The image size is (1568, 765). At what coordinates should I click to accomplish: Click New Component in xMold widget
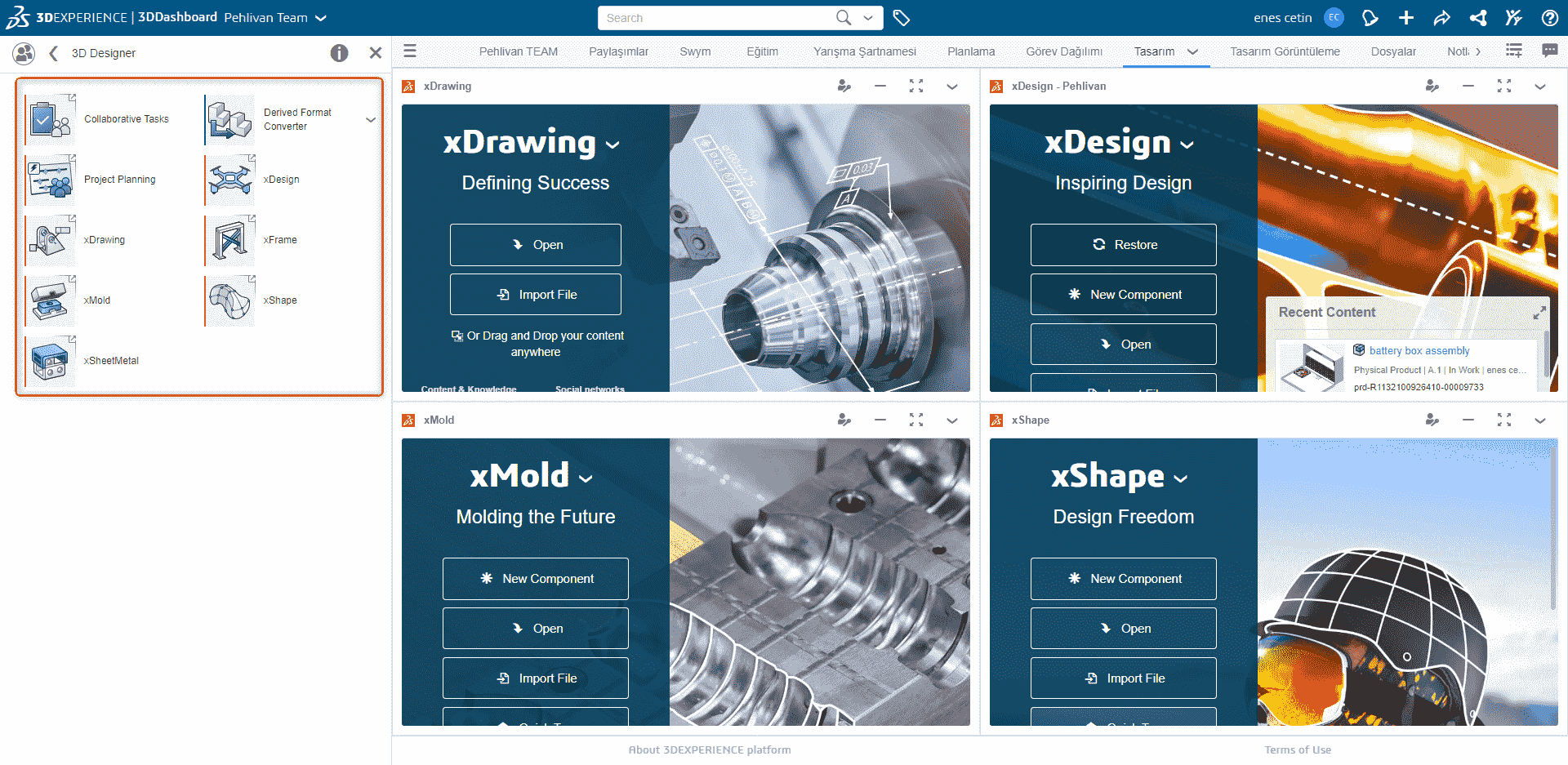coord(536,579)
